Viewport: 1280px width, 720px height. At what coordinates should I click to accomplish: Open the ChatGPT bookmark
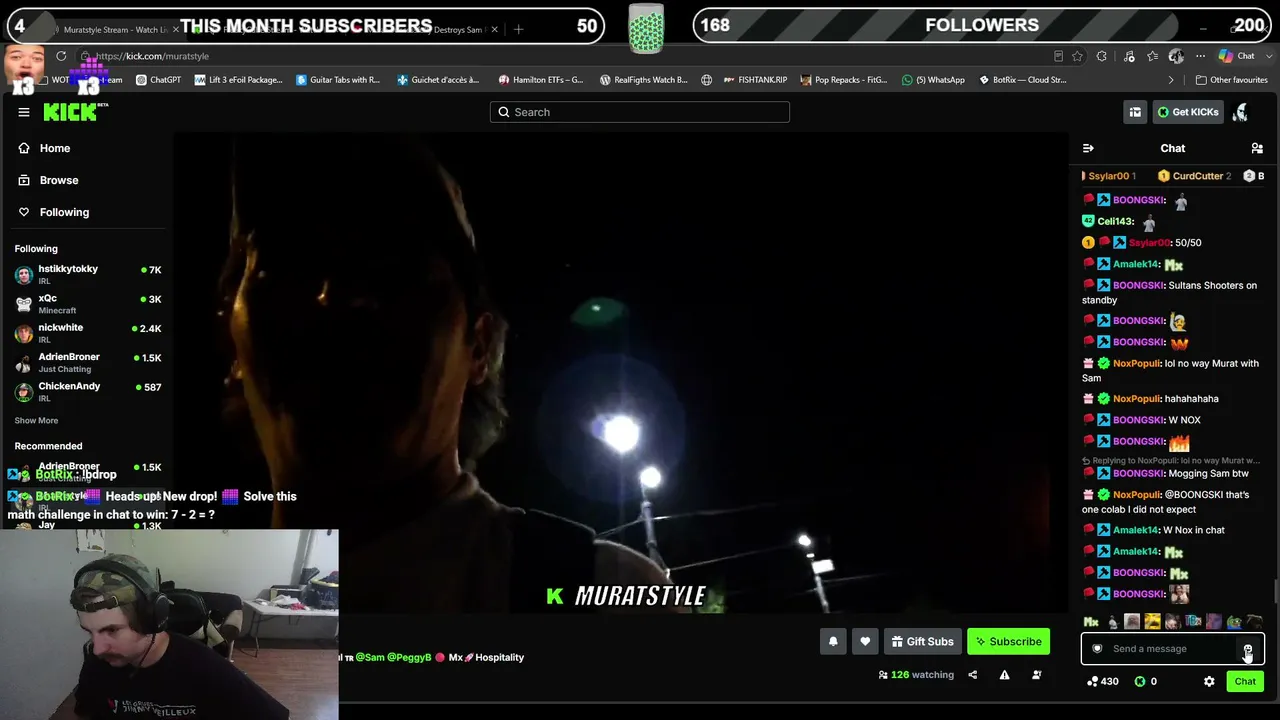click(x=158, y=80)
